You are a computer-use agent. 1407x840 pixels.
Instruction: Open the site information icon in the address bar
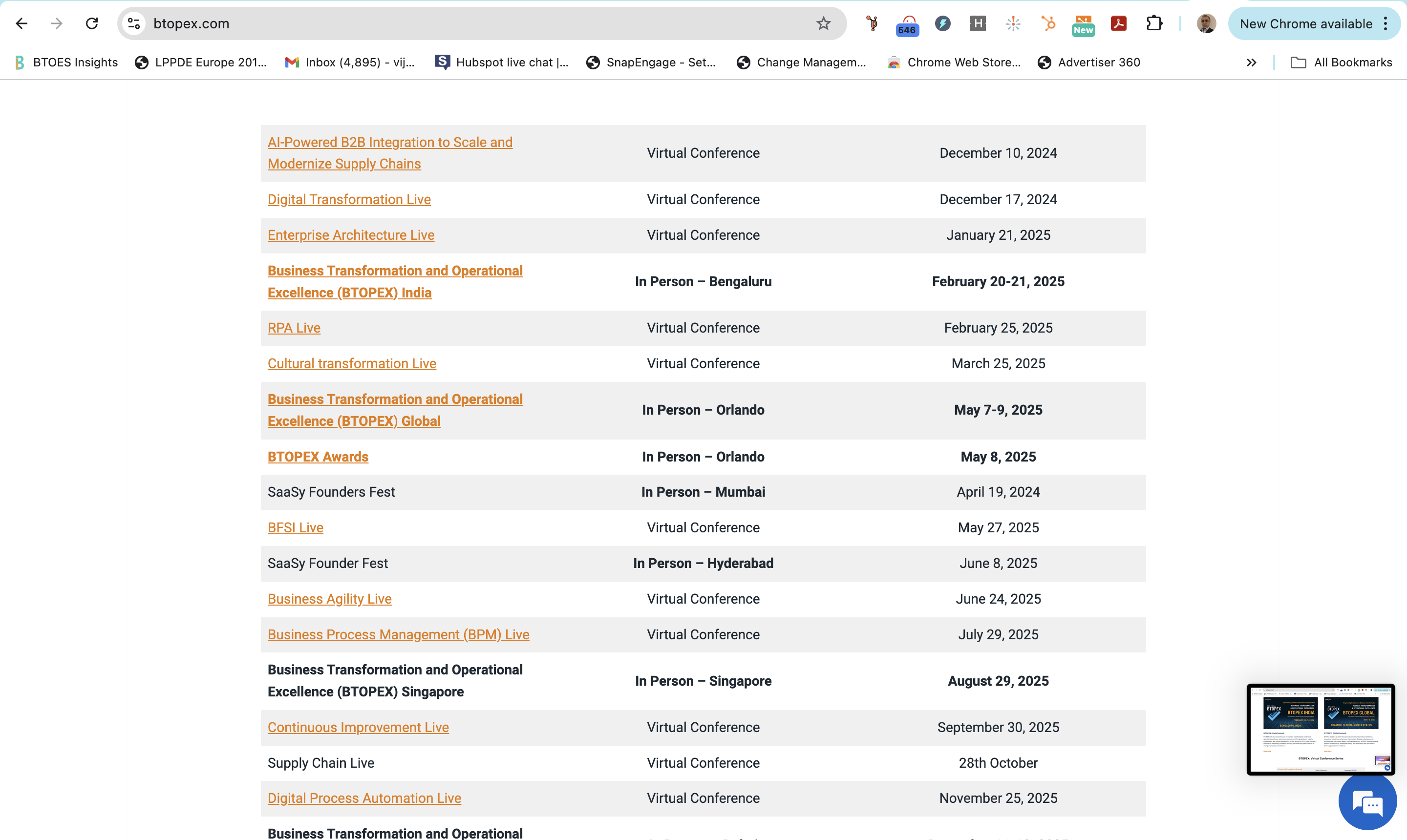pos(134,24)
